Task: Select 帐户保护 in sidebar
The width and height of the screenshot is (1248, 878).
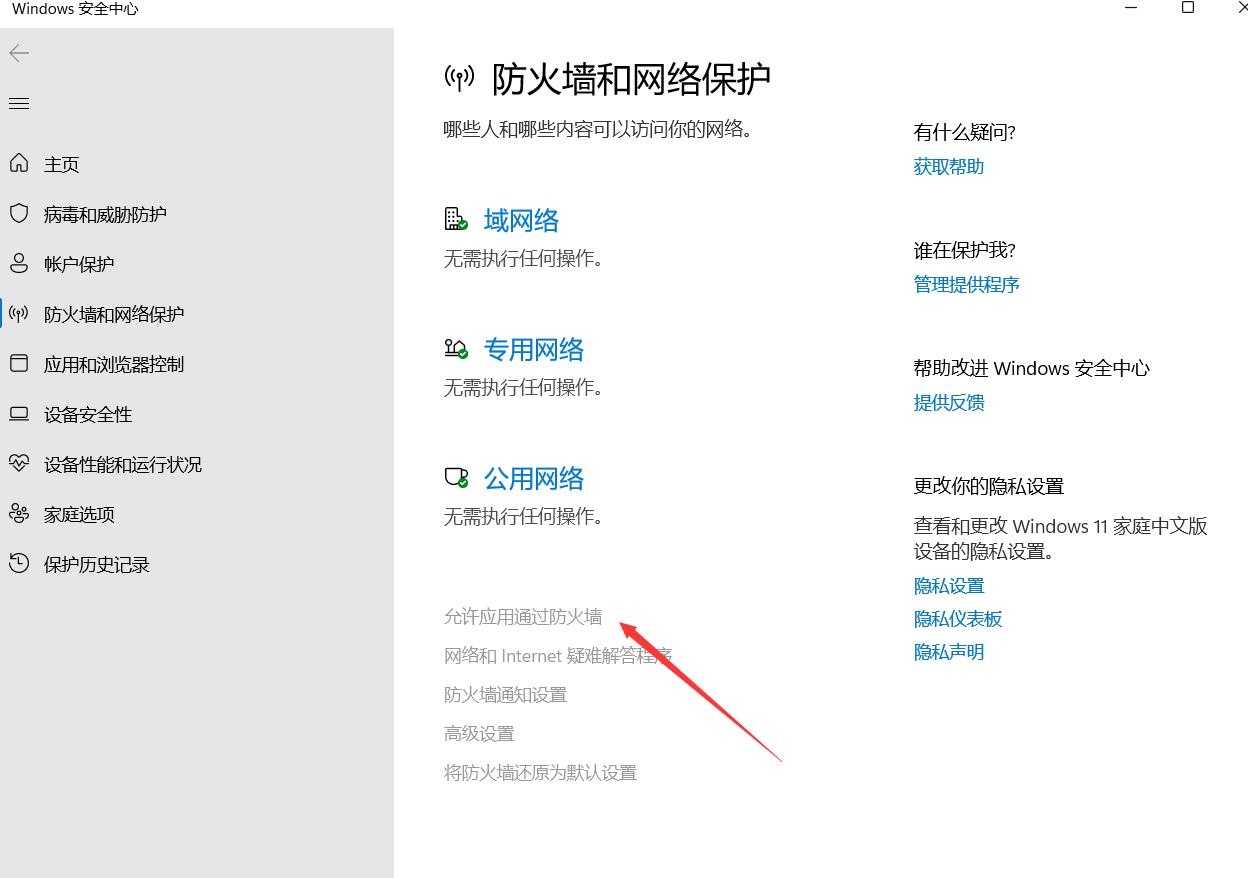Action: click(x=79, y=264)
